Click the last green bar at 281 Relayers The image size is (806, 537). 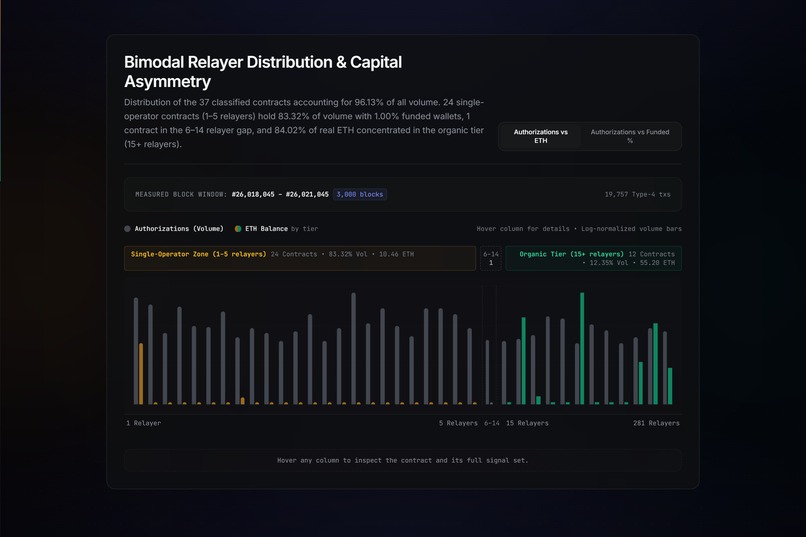point(670,386)
